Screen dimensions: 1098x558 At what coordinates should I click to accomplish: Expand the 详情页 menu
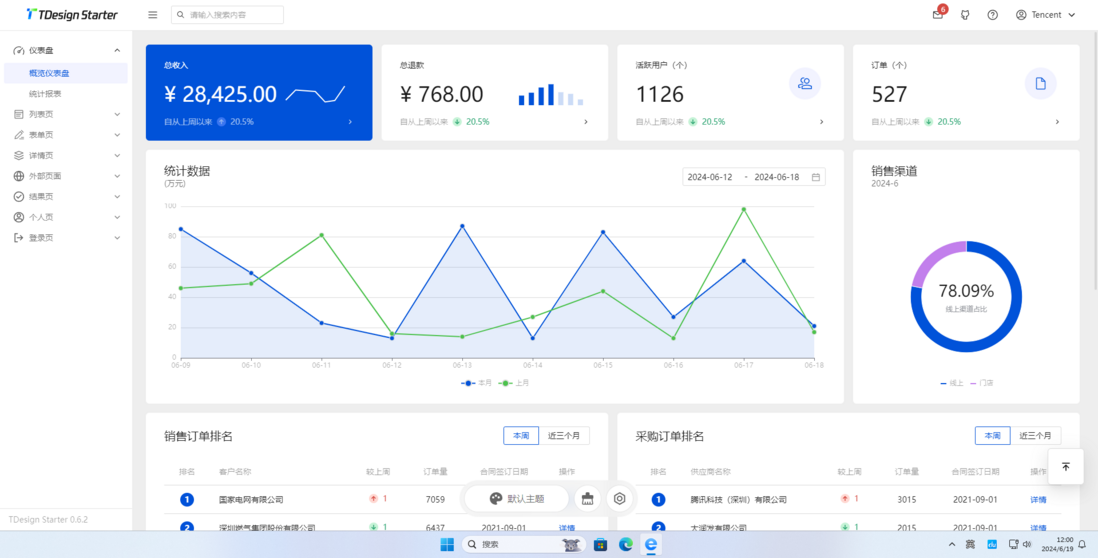click(x=66, y=155)
